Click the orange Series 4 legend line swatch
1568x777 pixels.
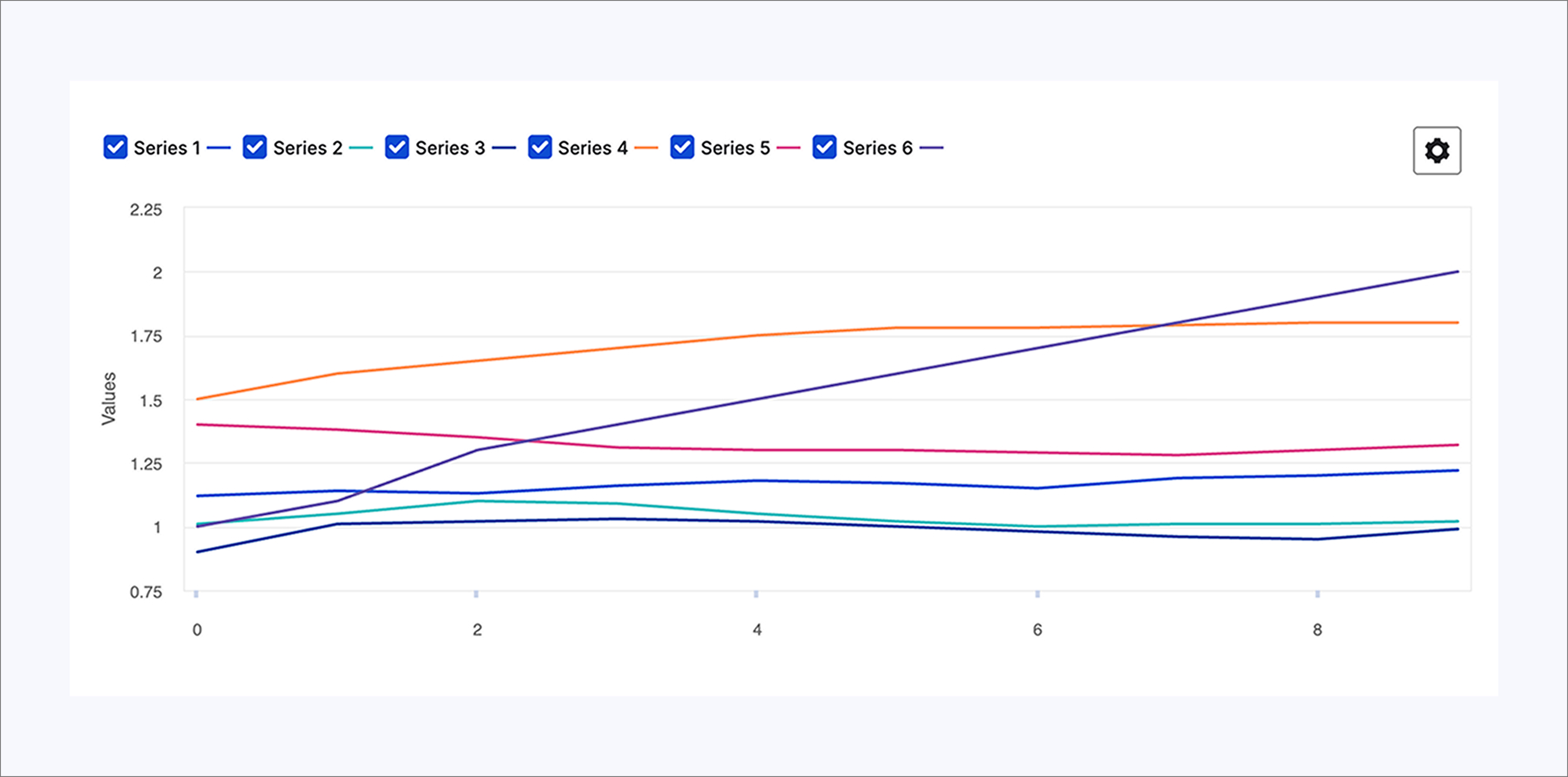646,148
